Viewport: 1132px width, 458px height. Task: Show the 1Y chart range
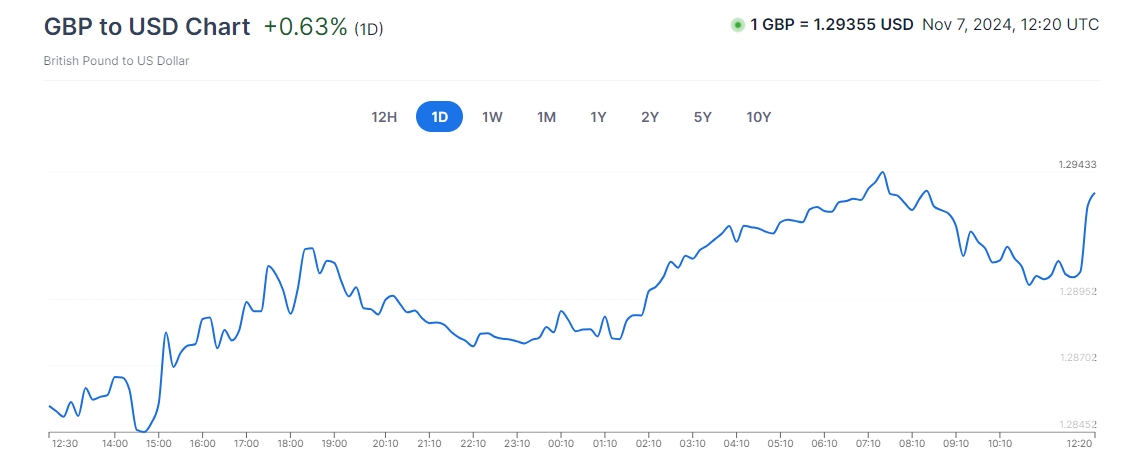pyautogui.click(x=598, y=117)
